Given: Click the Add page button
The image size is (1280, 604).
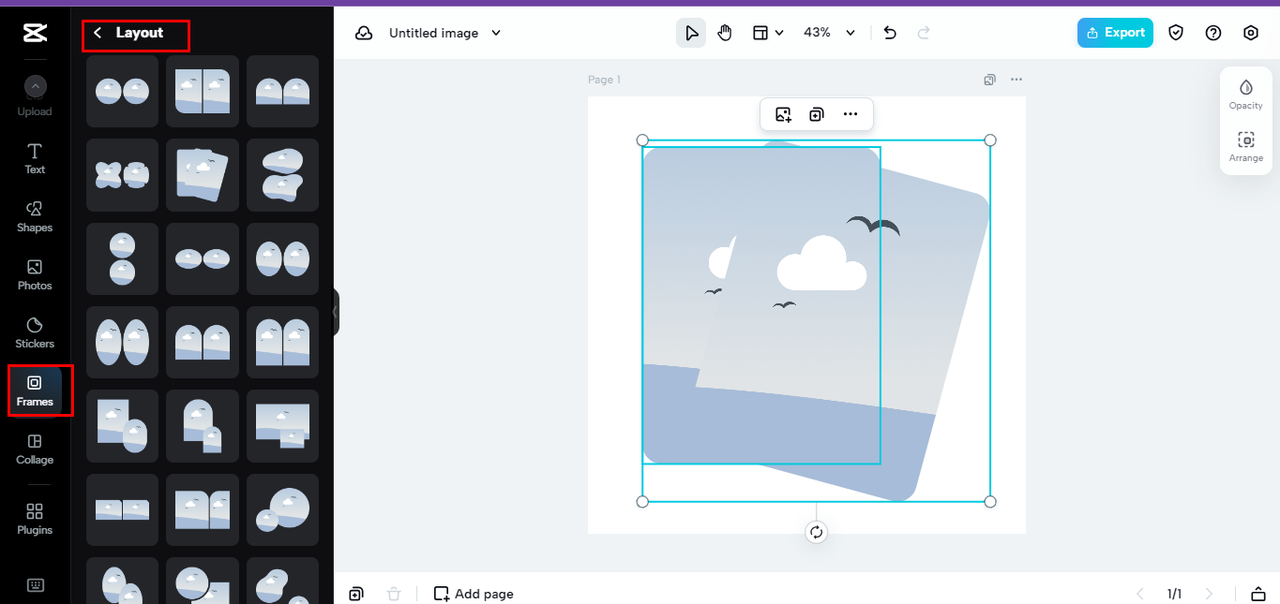Looking at the screenshot, I should click(x=474, y=594).
